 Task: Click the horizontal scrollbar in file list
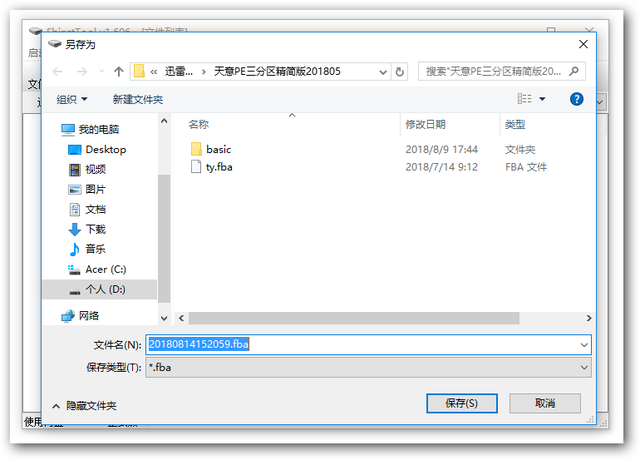[353, 318]
